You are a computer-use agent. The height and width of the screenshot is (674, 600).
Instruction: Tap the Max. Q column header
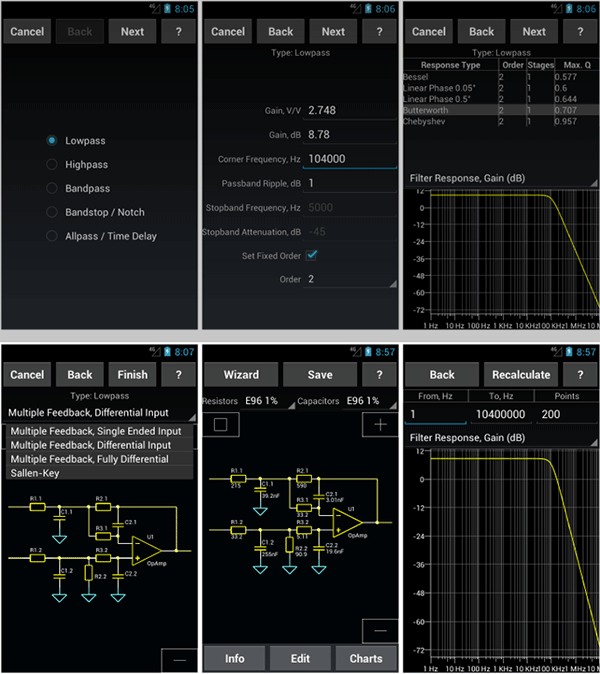pos(577,65)
